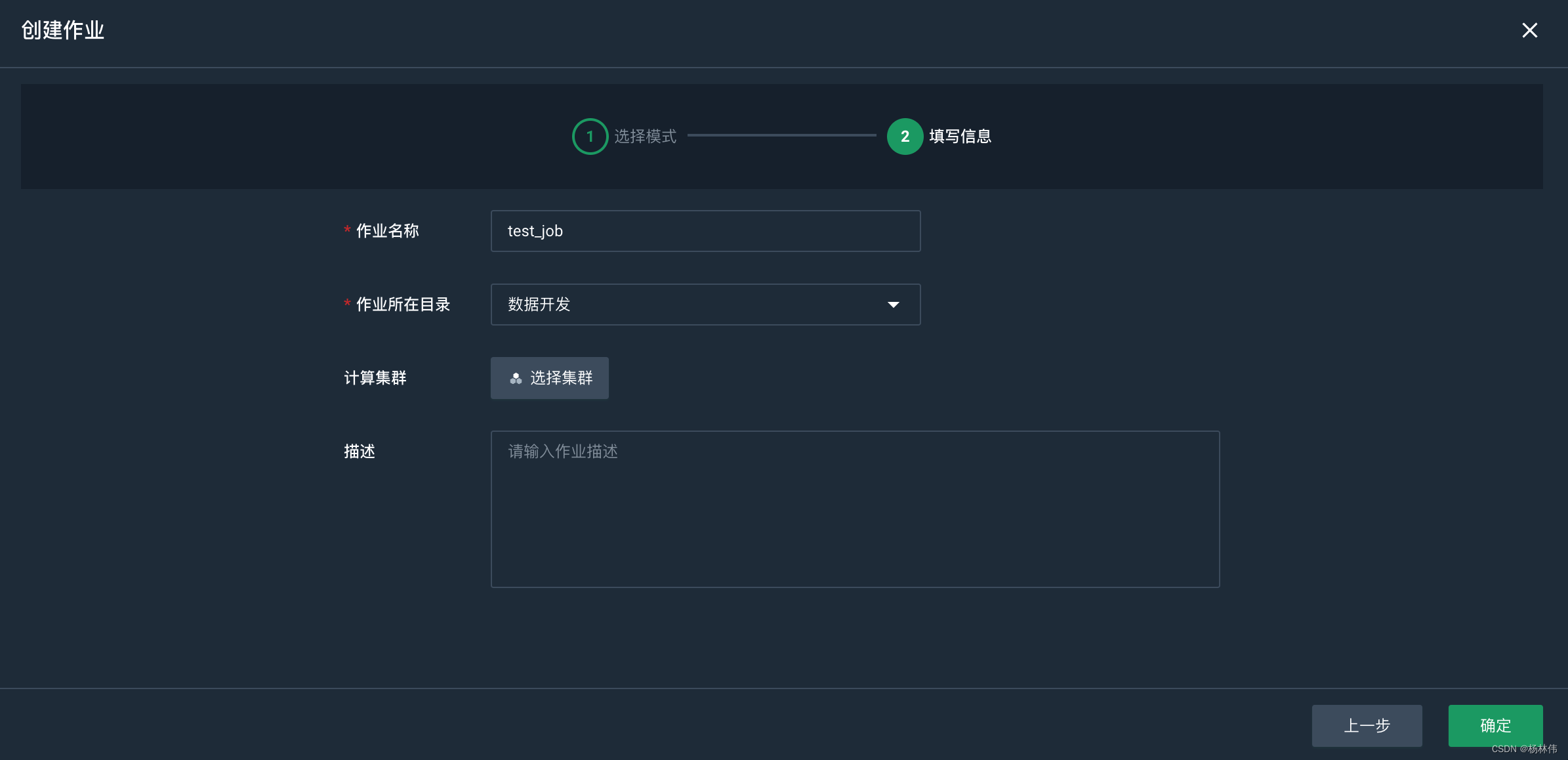
Task: Click the dropdown arrow in the directory field
Action: point(893,305)
